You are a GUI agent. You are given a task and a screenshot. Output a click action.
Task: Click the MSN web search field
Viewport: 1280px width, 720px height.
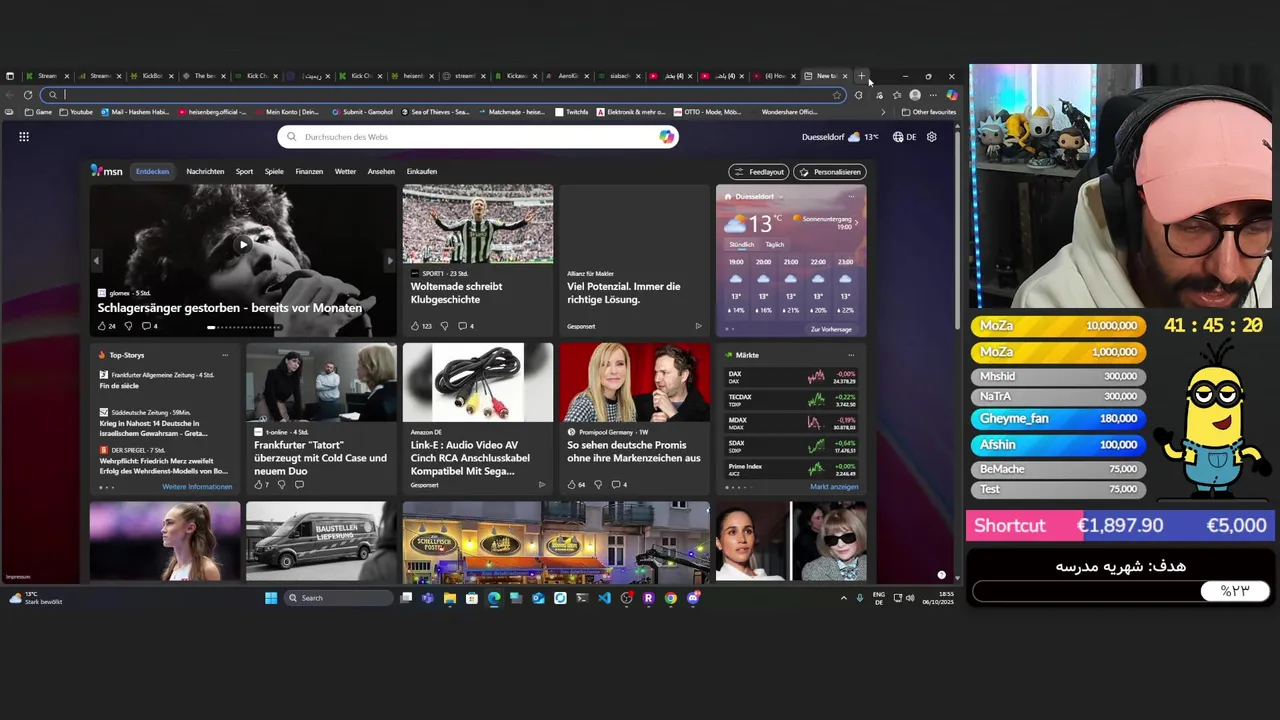pyautogui.click(x=478, y=137)
